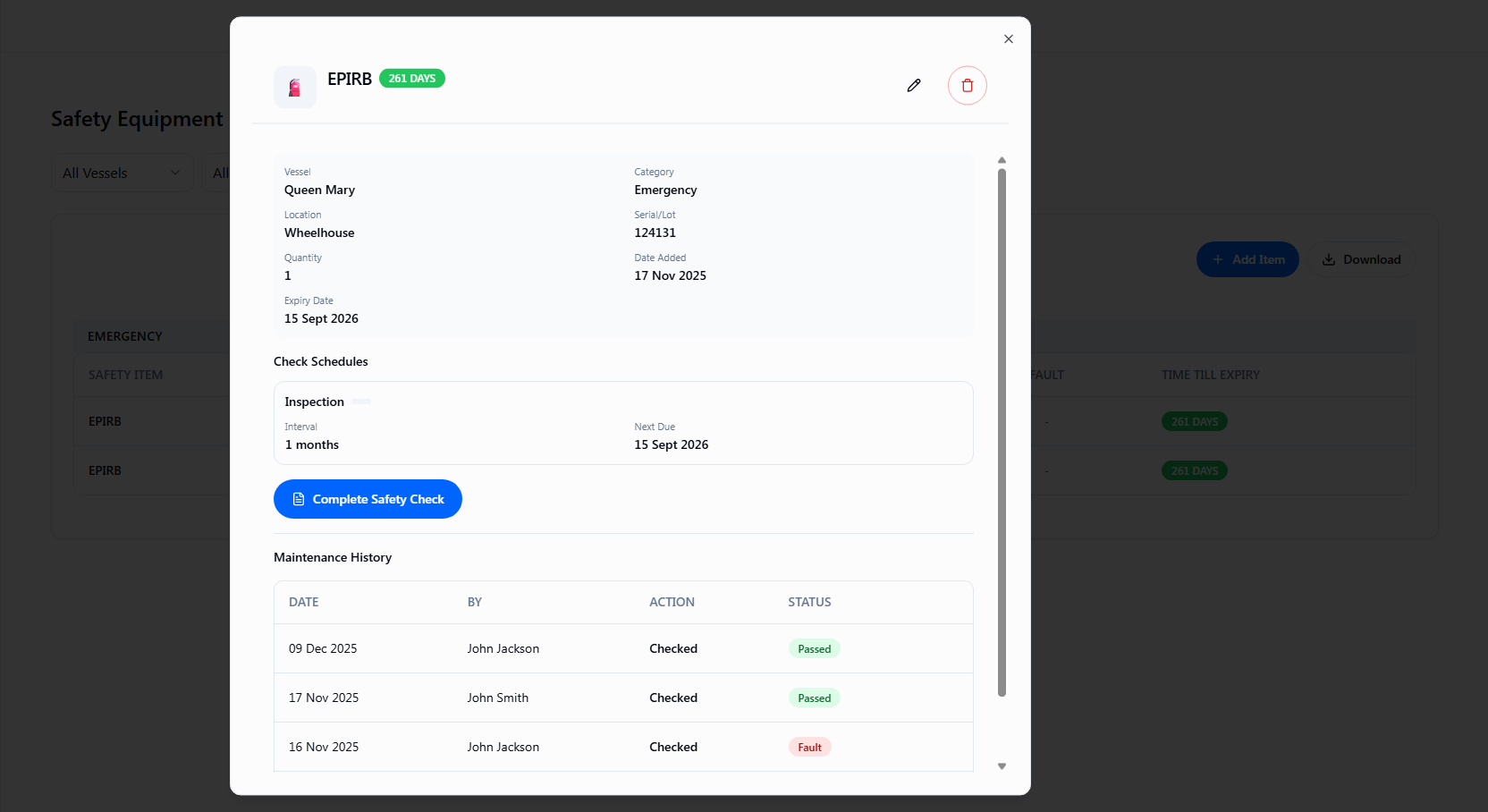Click the document icon in Complete Safety Check

299,499
